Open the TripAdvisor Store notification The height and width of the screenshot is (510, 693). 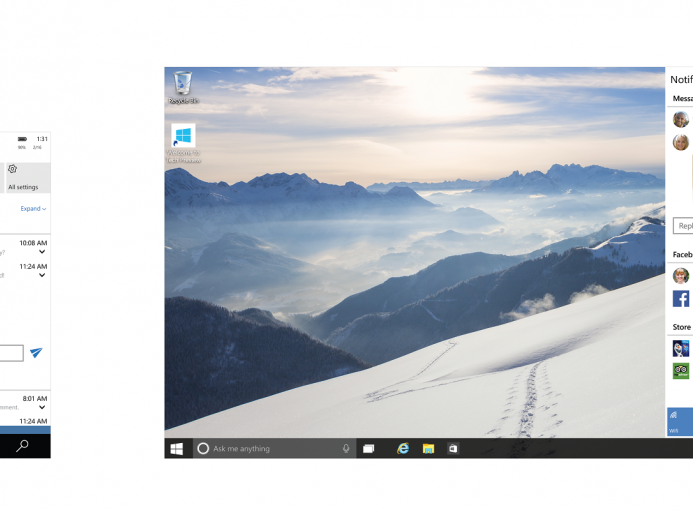pyautogui.click(x=681, y=371)
